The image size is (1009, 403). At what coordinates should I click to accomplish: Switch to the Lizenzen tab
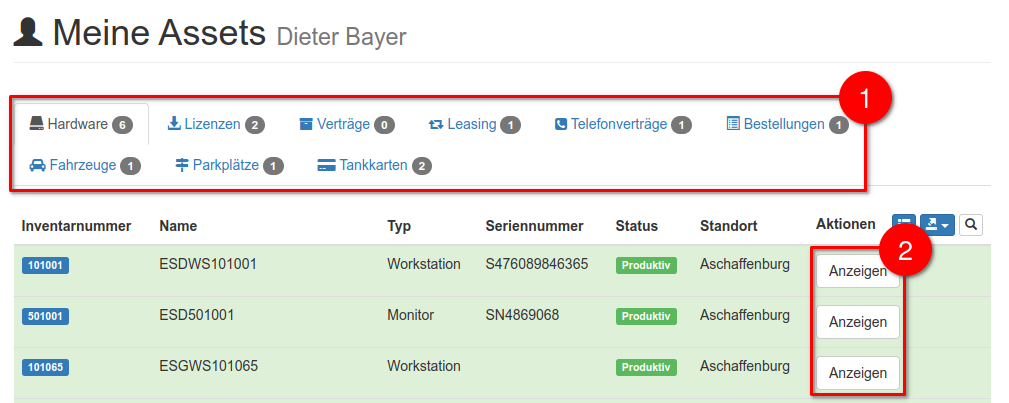pos(215,125)
